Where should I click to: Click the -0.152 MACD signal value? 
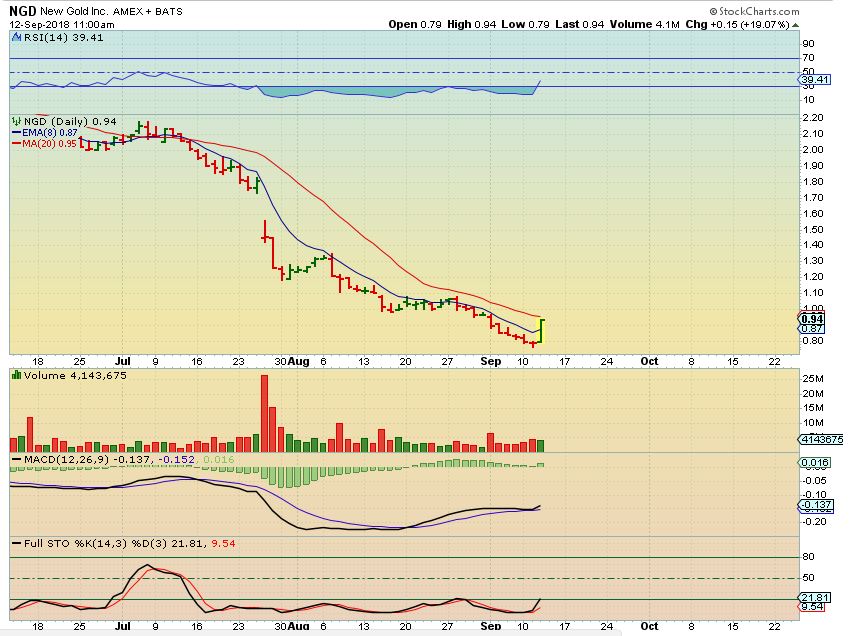click(x=176, y=459)
